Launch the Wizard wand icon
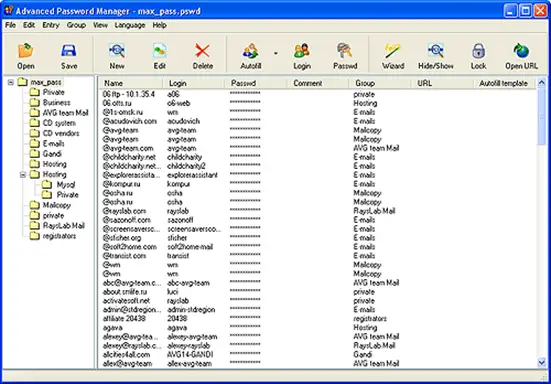This screenshot has height=384, width=551. pyautogui.click(x=393, y=51)
